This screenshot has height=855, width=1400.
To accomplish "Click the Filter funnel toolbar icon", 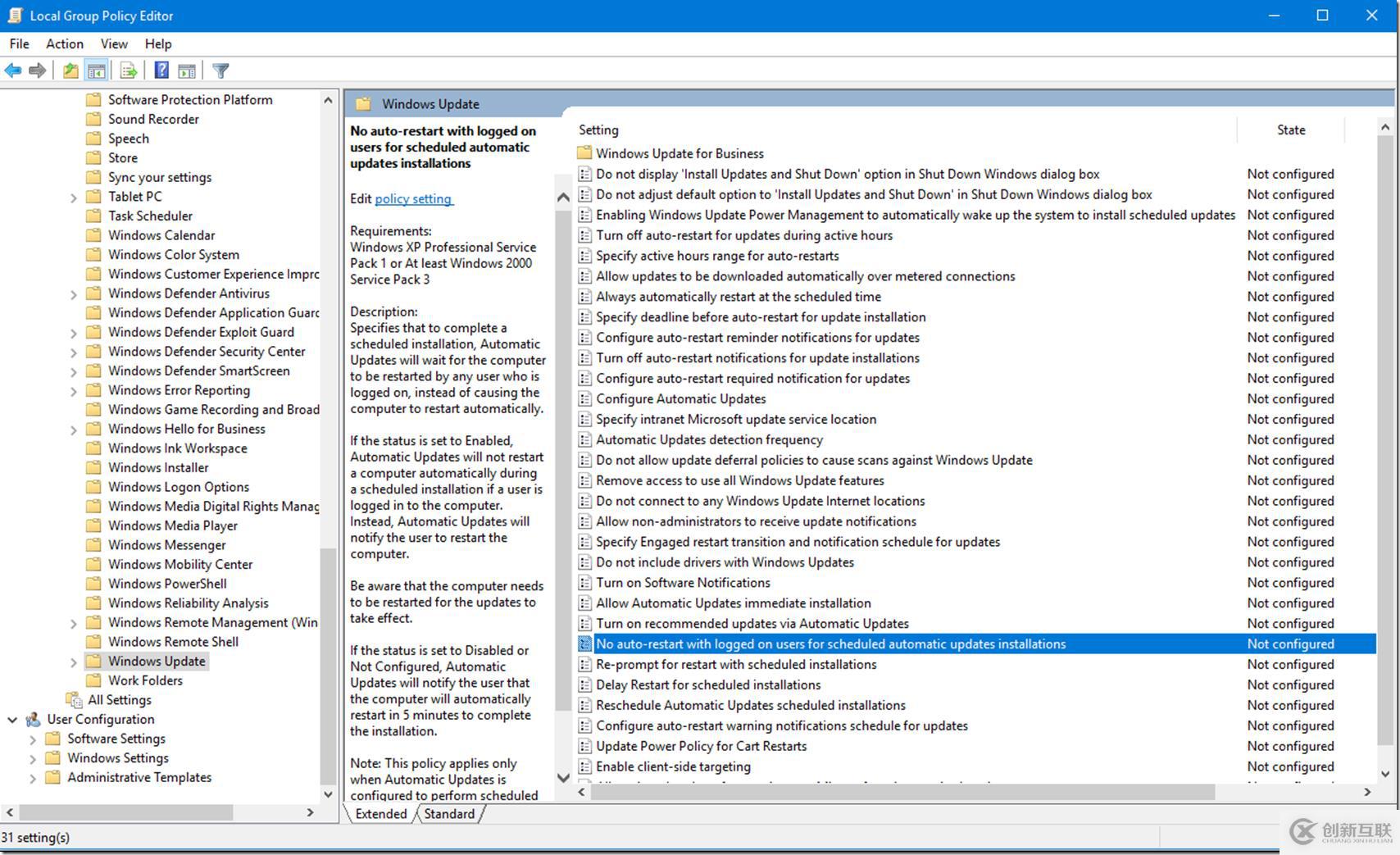I will coord(220,70).
